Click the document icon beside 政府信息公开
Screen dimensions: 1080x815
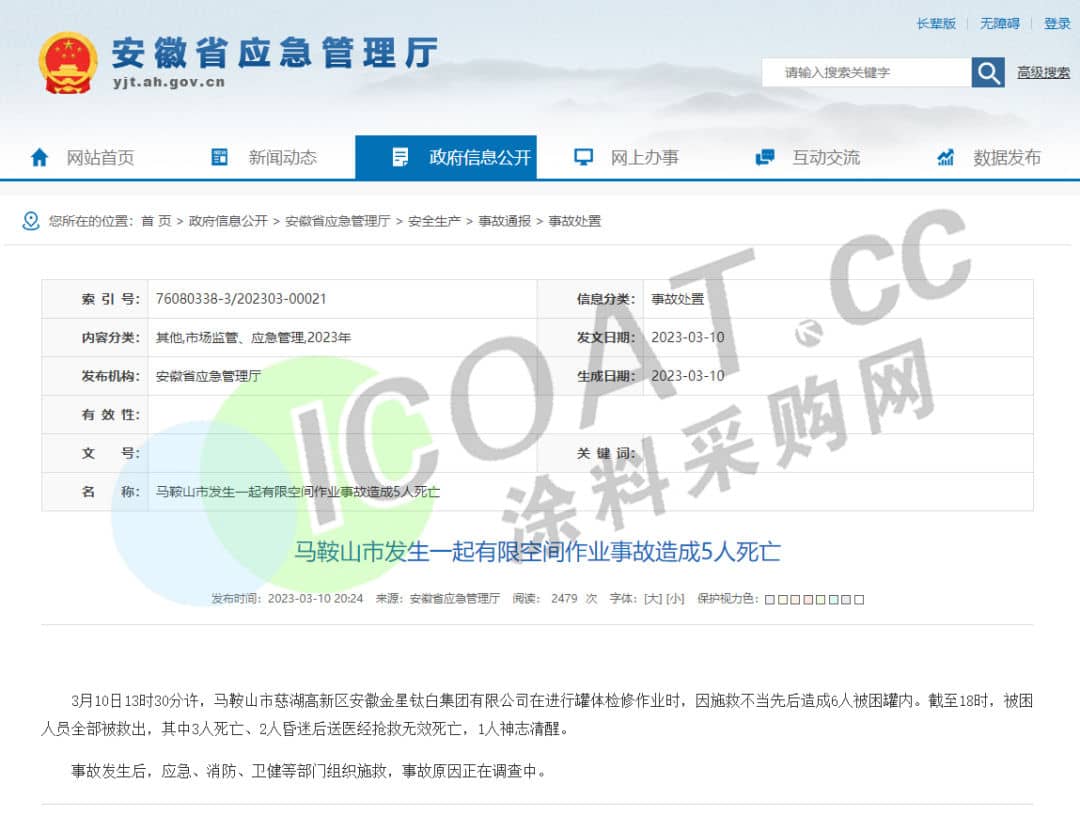coord(401,157)
